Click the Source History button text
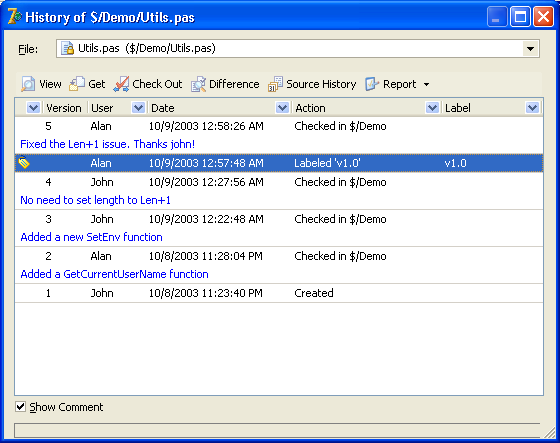560x443 pixels. 321,84
